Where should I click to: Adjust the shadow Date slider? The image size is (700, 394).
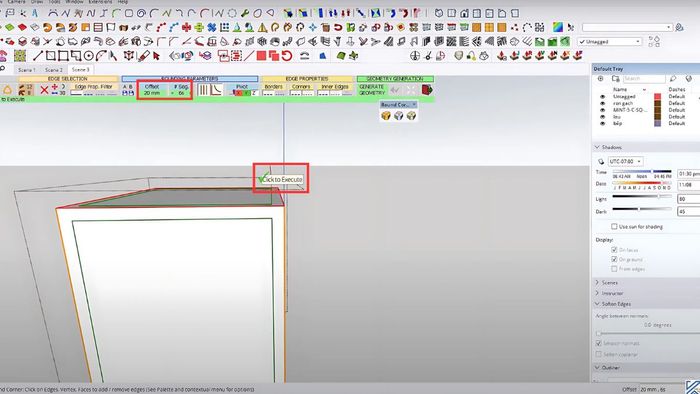click(642, 182)
